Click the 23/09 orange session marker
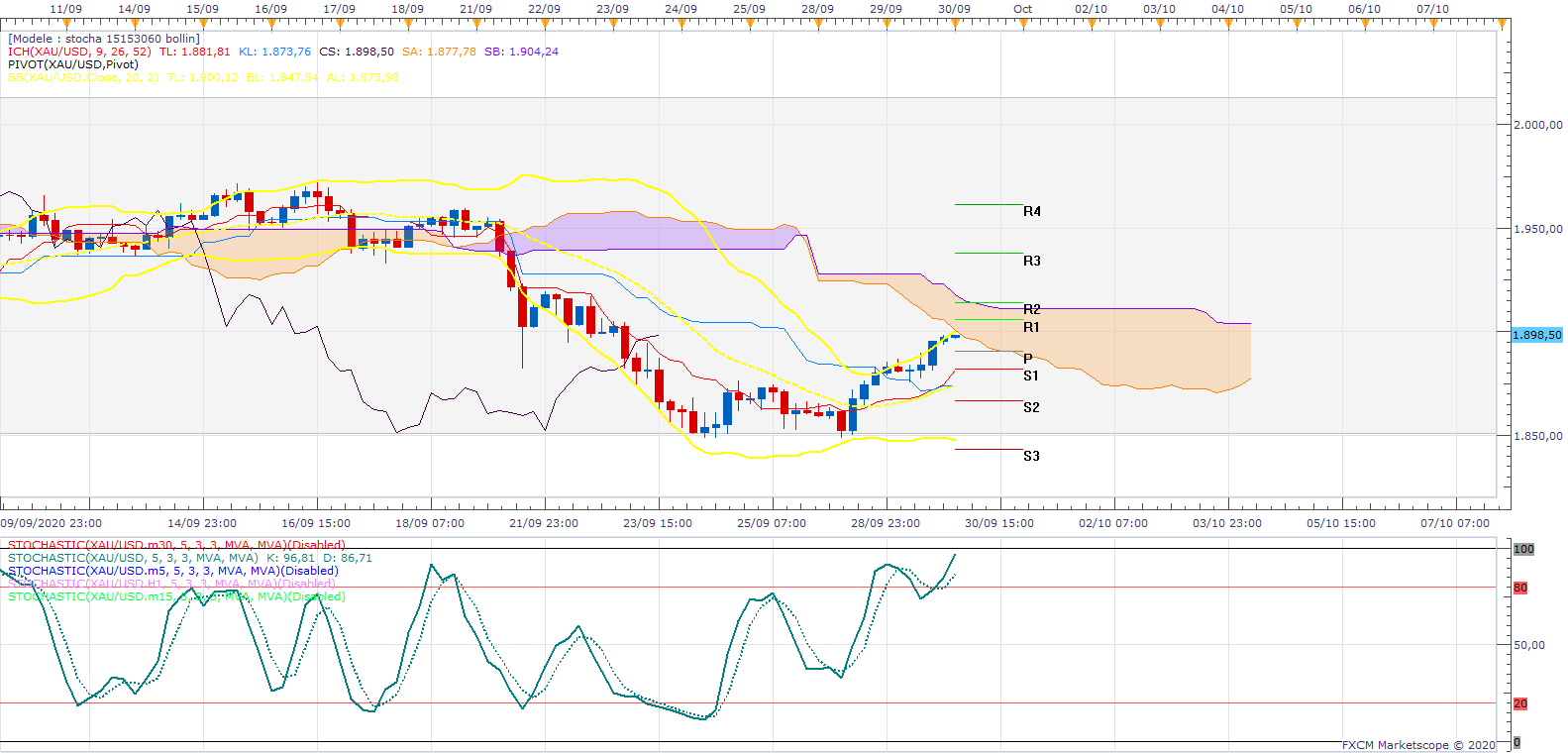The height and width of the screenshot is (753, 1568). (x=612, y=24)
